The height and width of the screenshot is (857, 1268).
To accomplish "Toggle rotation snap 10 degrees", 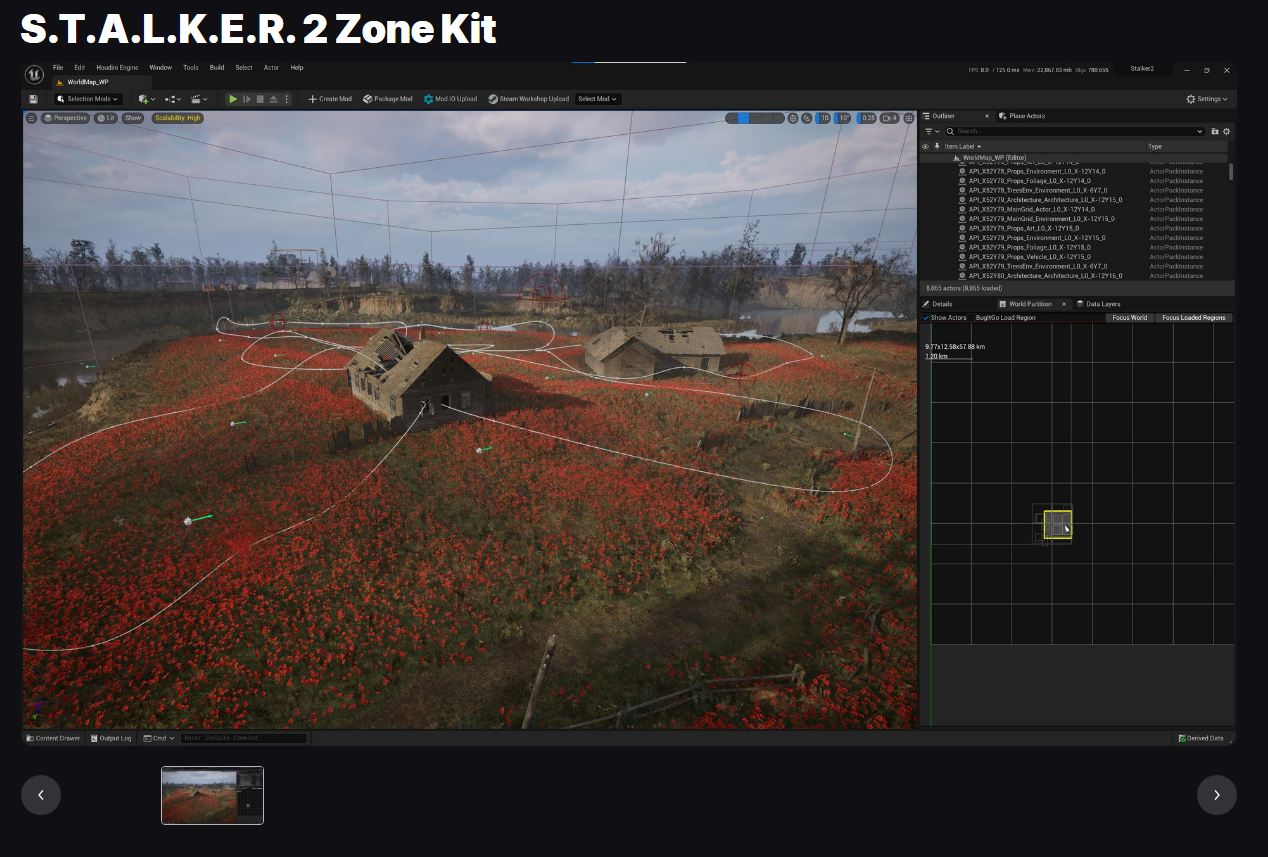I will [x=840, y=118].
